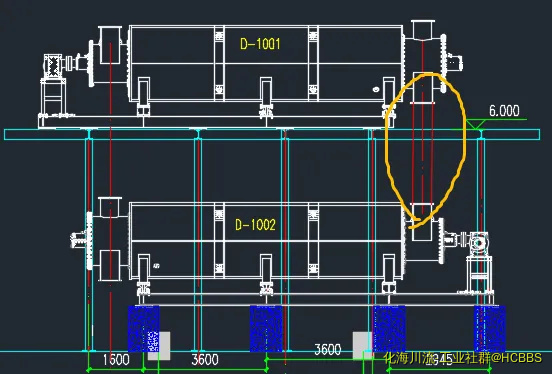Select the right gray rectangle beside the foundation

click(x=363, y=345)
